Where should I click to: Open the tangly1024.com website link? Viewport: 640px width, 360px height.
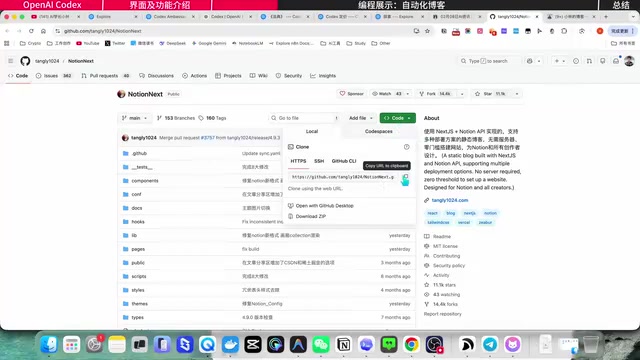pos(450,200)
